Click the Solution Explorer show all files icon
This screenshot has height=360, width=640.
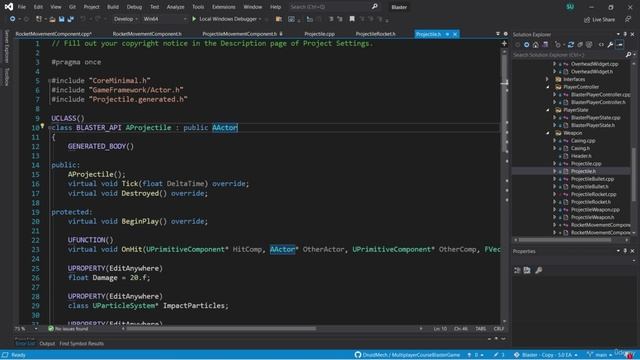(589, 44)
